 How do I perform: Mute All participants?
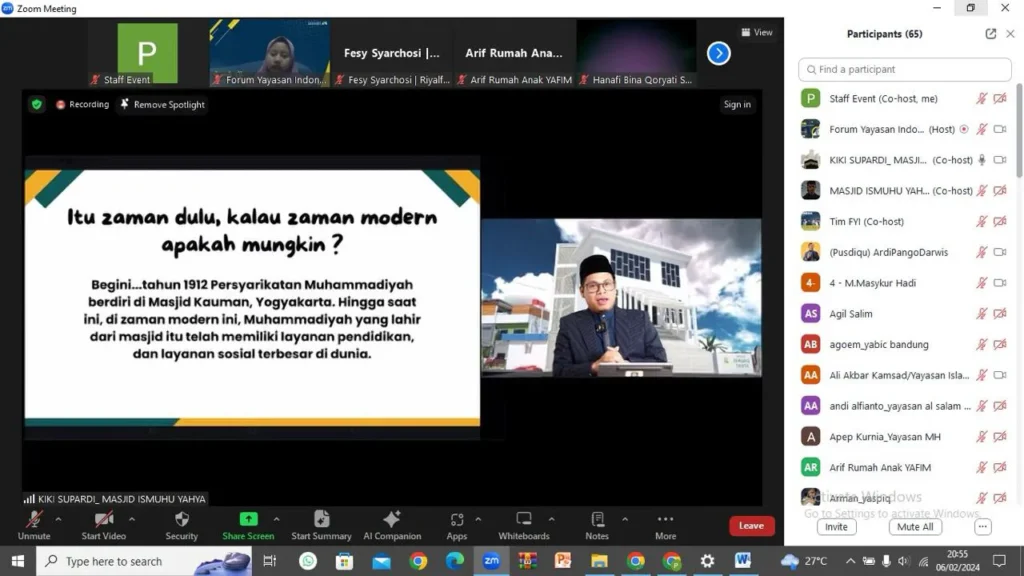coord(915,527)
